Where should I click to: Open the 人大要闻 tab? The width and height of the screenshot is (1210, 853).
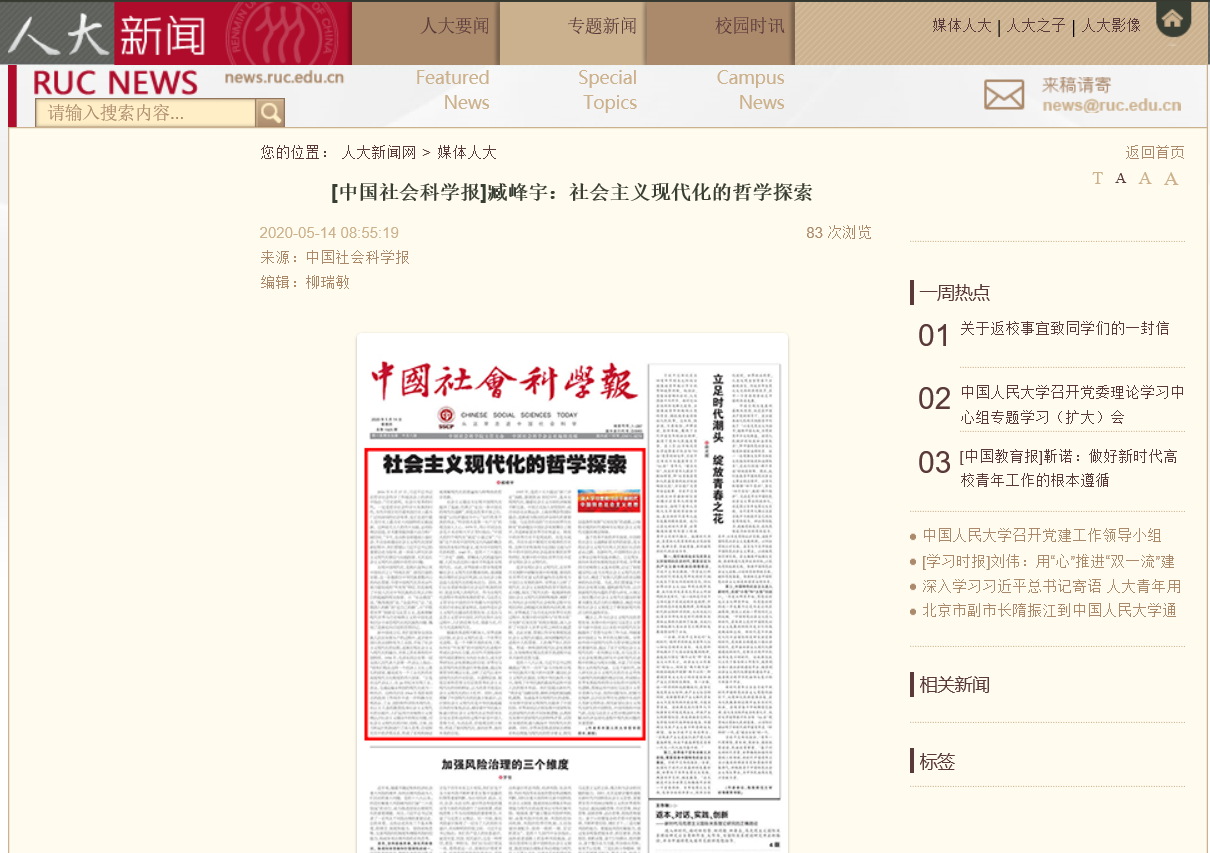coord(455,26)
